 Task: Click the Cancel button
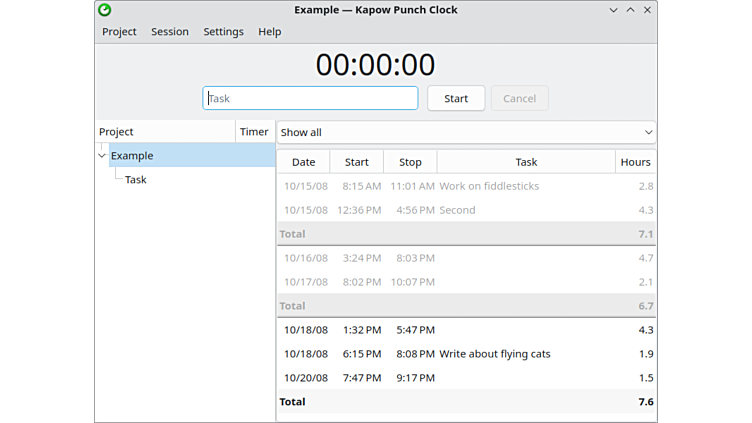(519, 98)
